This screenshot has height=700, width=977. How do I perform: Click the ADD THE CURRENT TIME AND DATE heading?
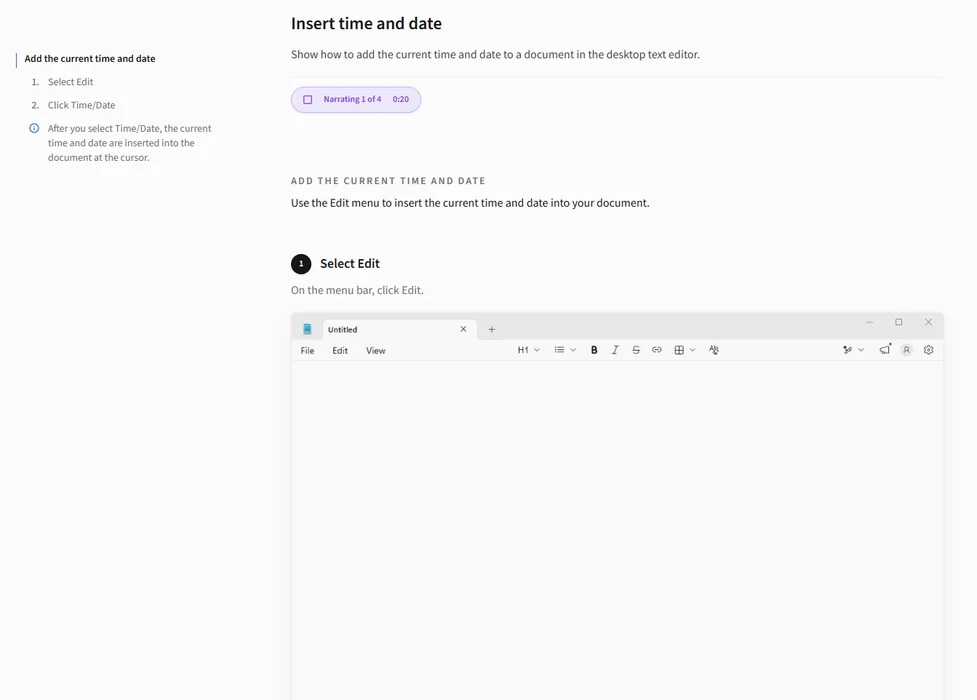click(x=388, y=181)
